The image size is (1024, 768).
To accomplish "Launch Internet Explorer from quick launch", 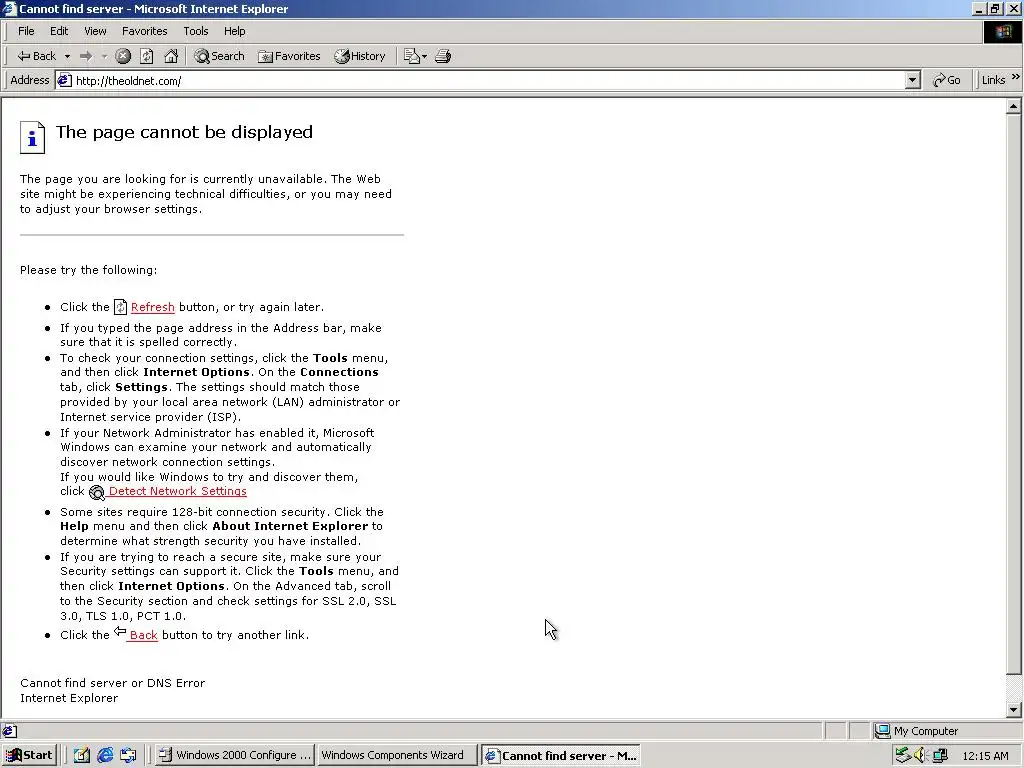I will (x=105, y=755).
